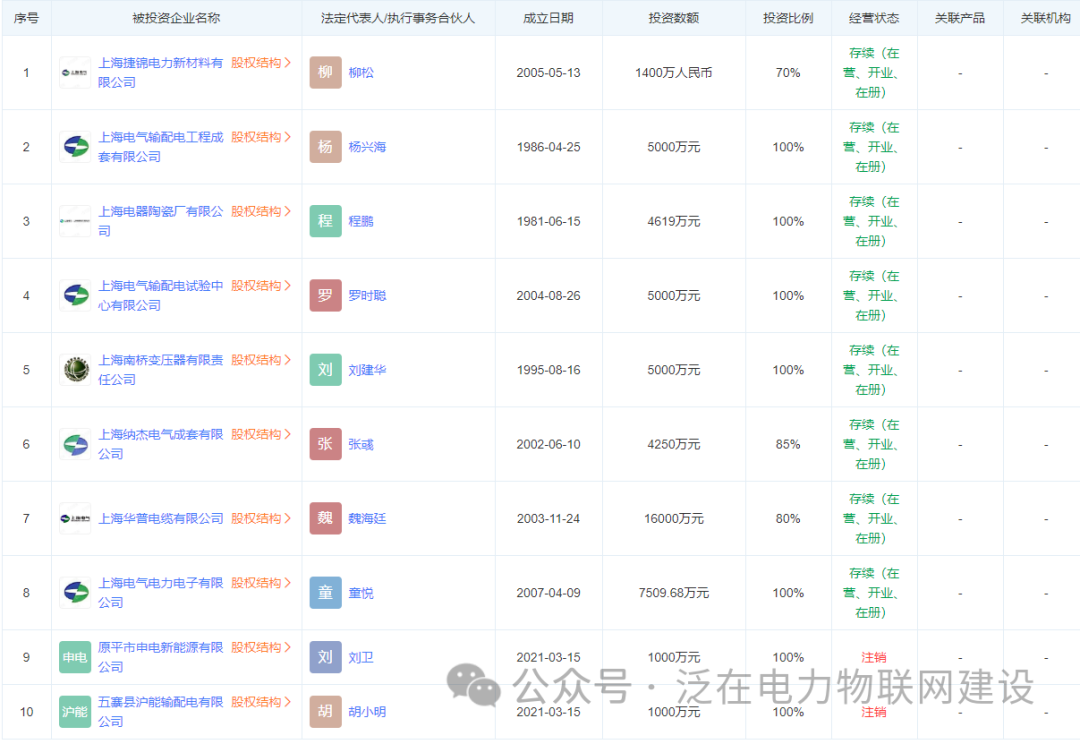Click avatar 杨 beside 杨兴海
The width and height of the screenshot is (1080, 744).
tap(325, 147)
